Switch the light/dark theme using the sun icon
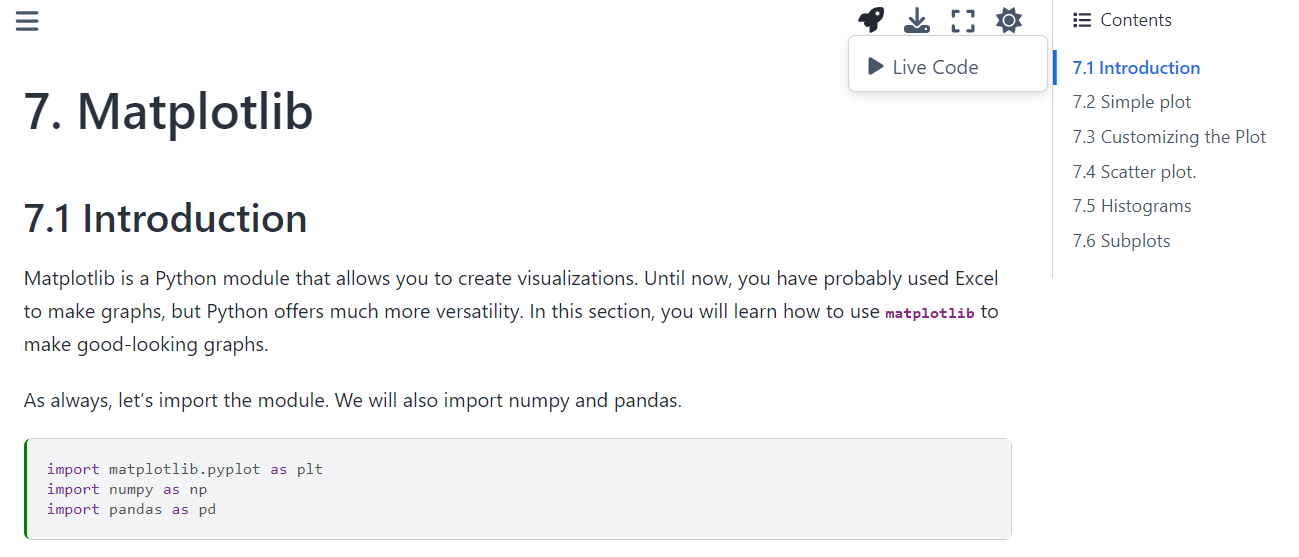The image size is (1299, 557). coord(1008,20)
